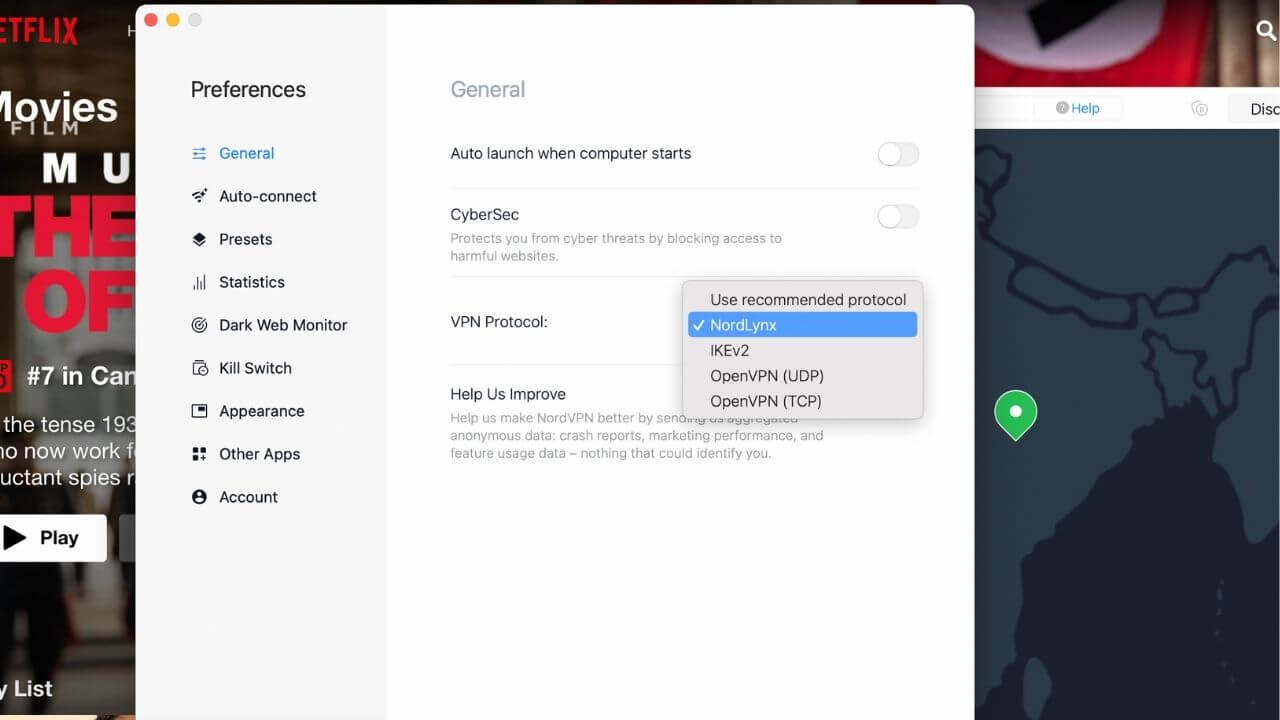The width and height of the screenshot is (1280, 720).
Task: Choose OpenVPN (UDP) as the protocol
Action: (766, 375)
